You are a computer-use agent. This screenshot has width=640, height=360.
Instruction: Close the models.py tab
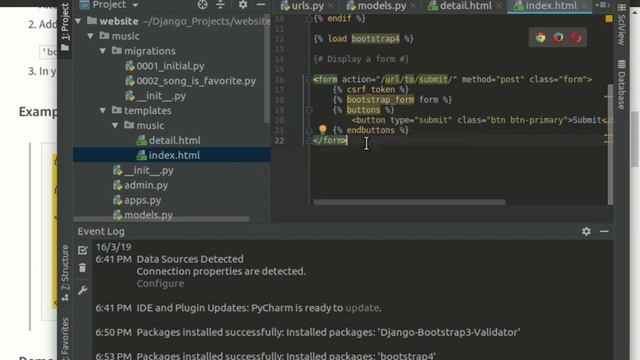413,6
